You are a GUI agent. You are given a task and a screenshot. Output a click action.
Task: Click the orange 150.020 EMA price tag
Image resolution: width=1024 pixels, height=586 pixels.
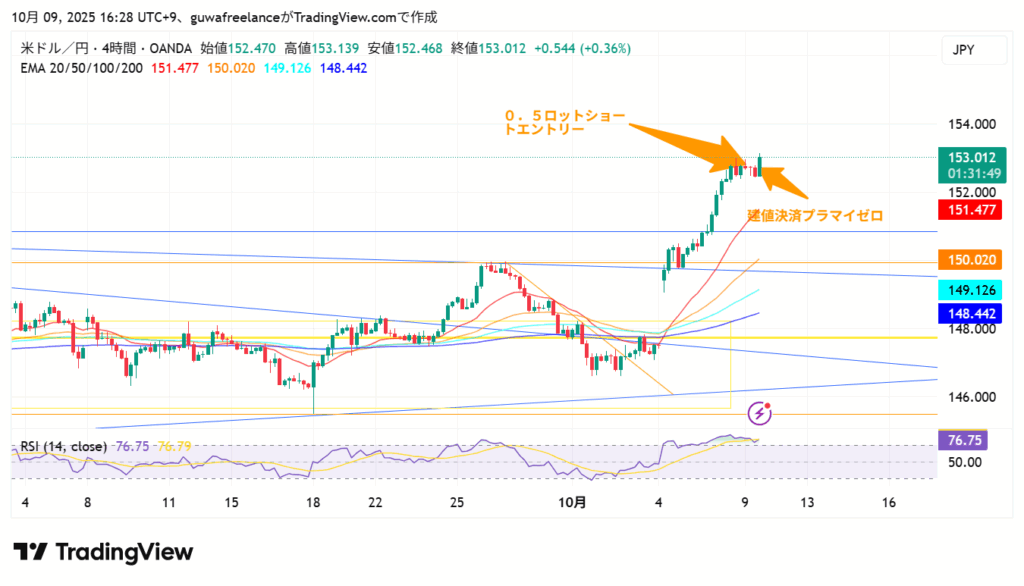(x=971, y=260)
